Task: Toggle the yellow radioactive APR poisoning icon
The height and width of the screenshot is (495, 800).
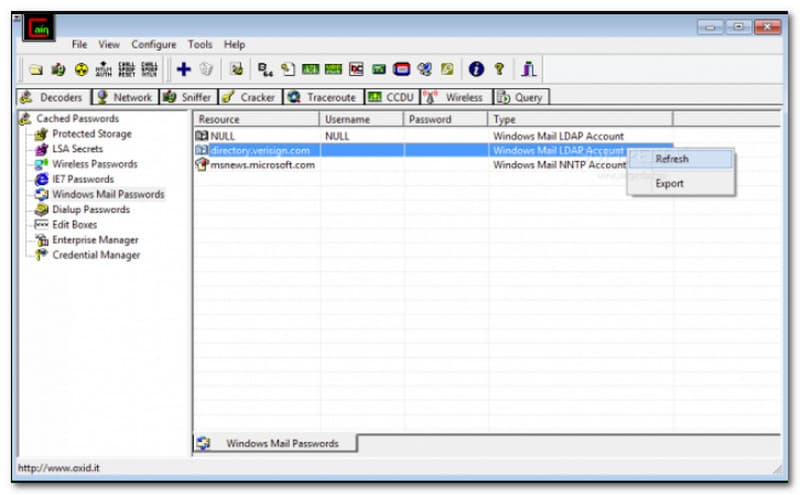Action: pyautogui.click(x=81, y=69)
